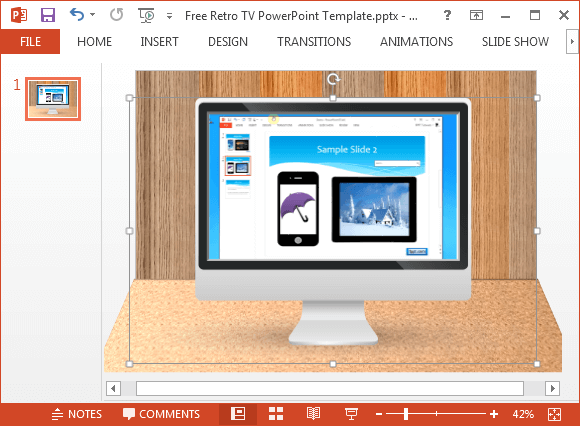
Task: Open zoom dialog via 42% label
Action: pyautogui.click(x=523, y=414)
